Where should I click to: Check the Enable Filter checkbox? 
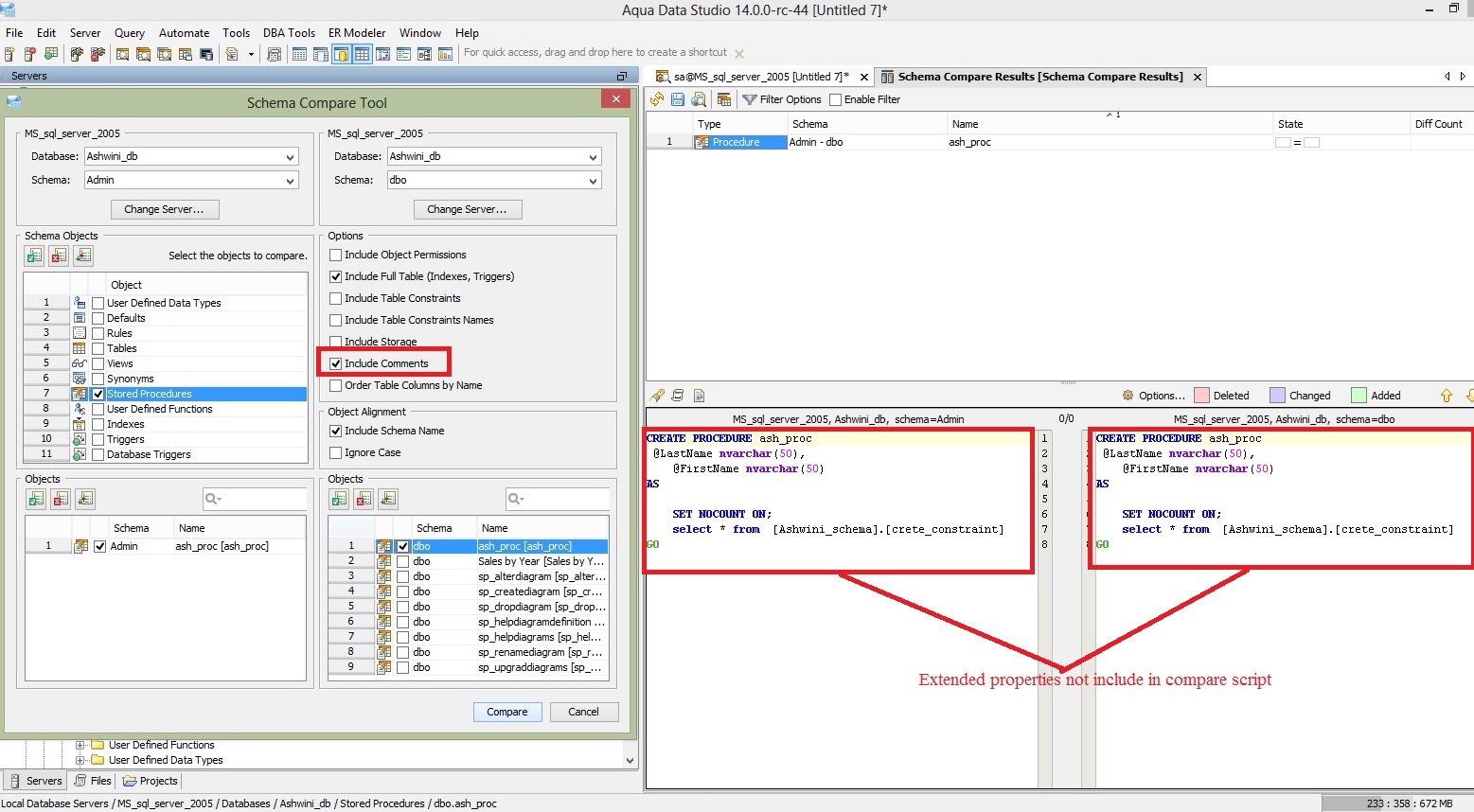(835, 99)
